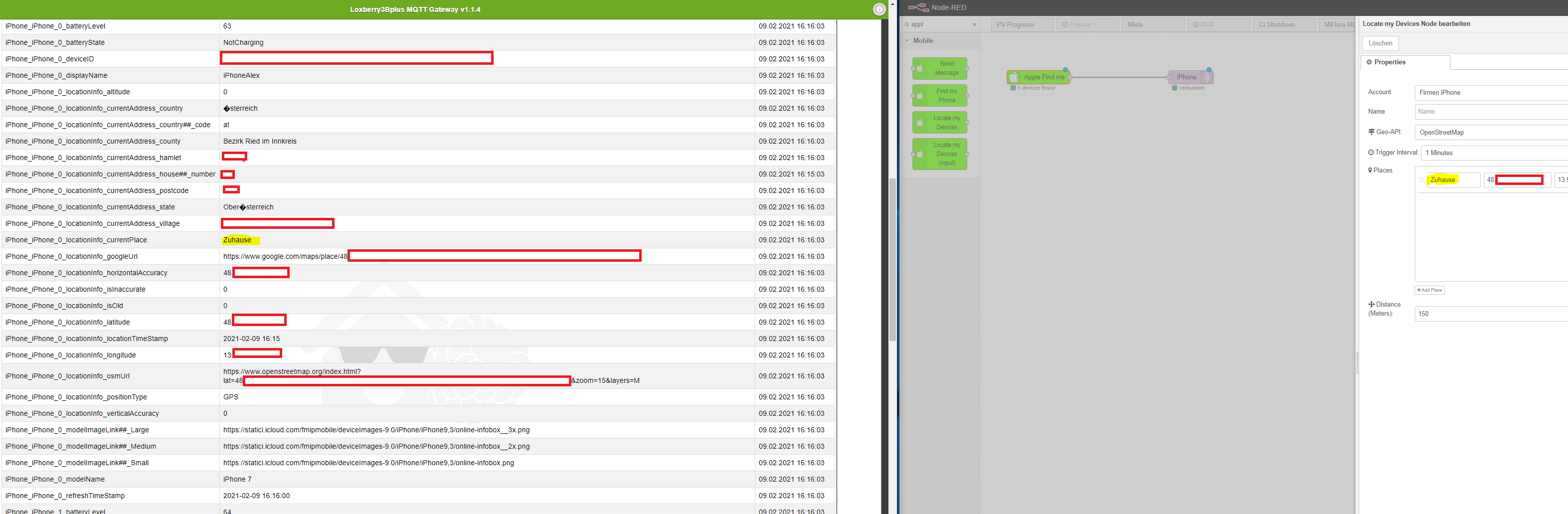Click the output port of Apple Find me node

point(1070,77)
